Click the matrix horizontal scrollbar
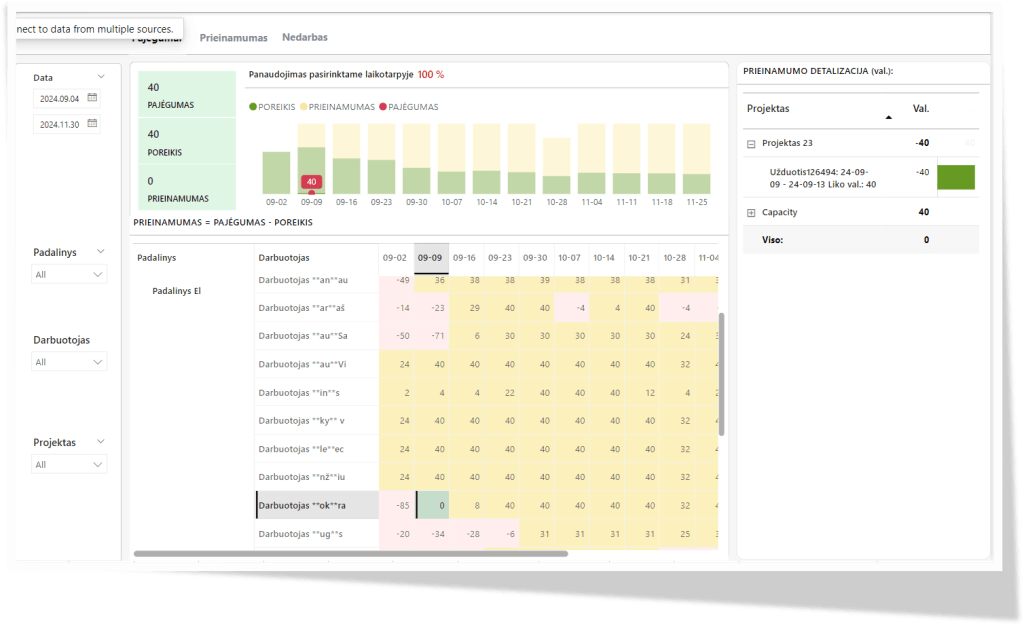Image resolution: width=1024 pixels, height=626 pixels. 350,553
